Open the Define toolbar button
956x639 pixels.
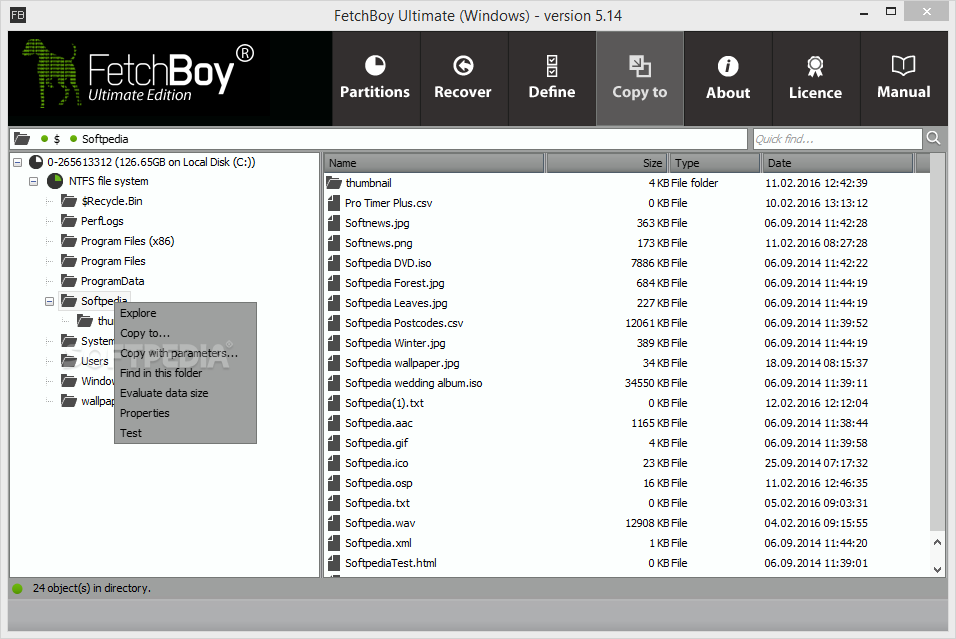pos(552,79)
